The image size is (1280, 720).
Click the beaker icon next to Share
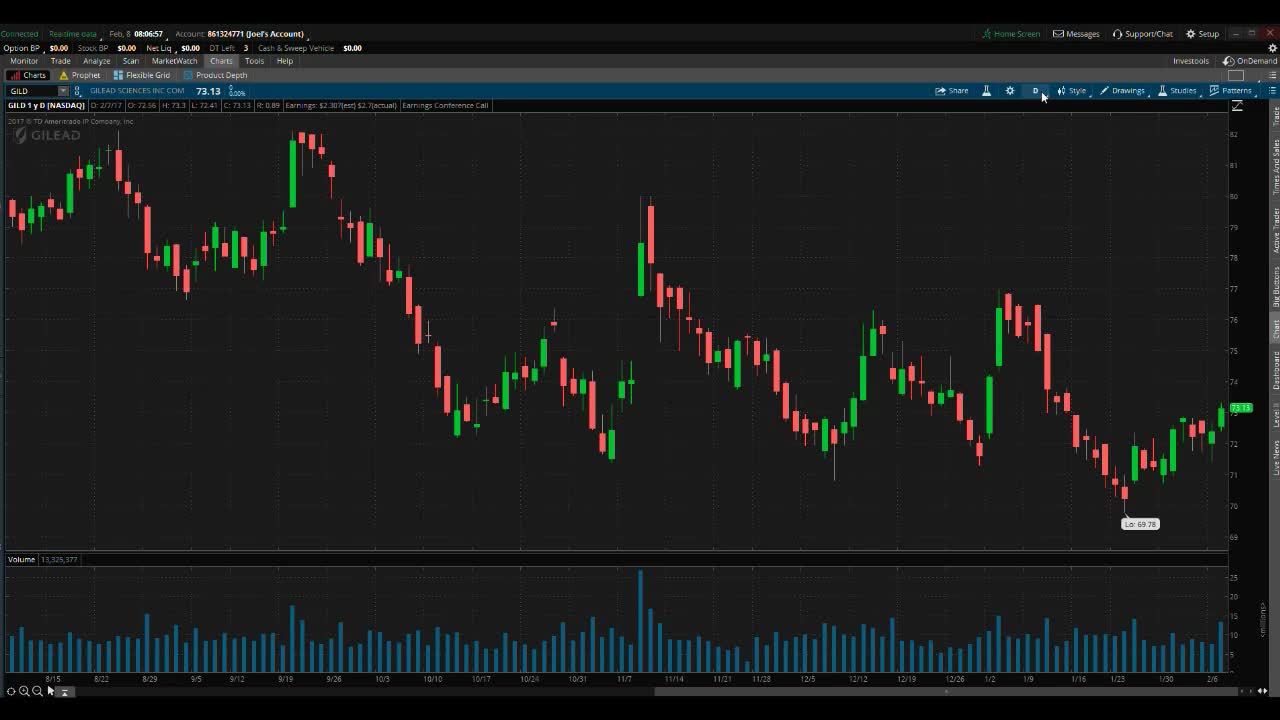(986, 91)
